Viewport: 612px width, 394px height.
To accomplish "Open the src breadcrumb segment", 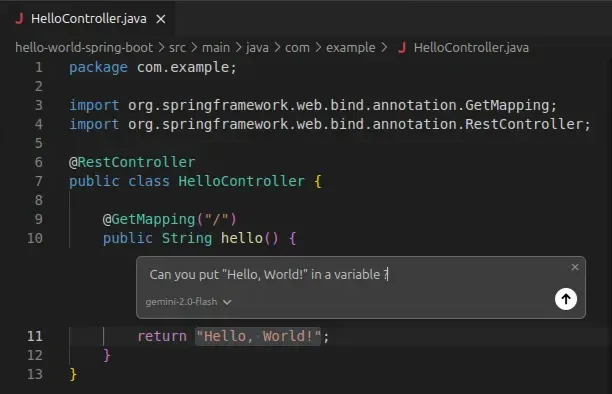I will pyautogui.click(x=177, y=48).
